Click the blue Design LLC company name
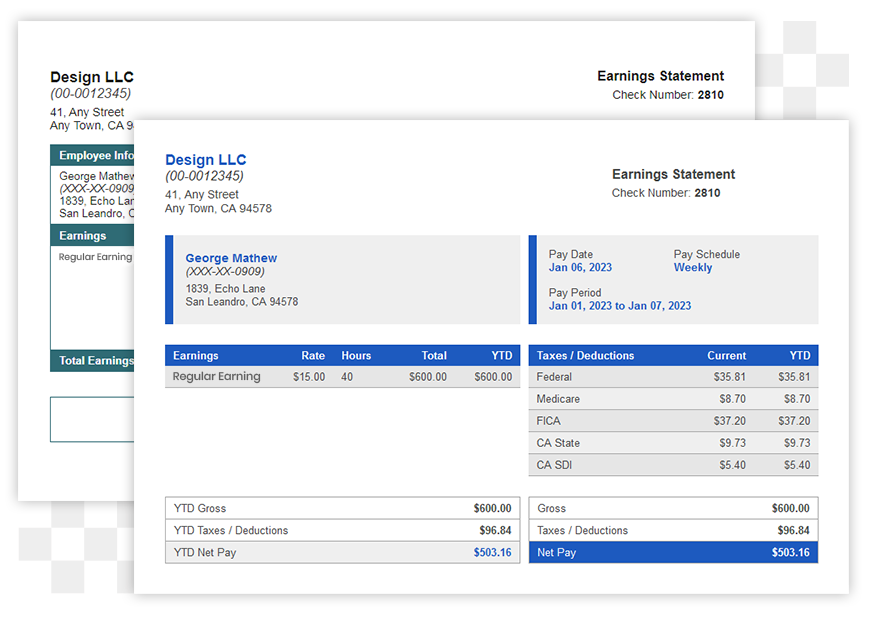 tap(205, 160)
